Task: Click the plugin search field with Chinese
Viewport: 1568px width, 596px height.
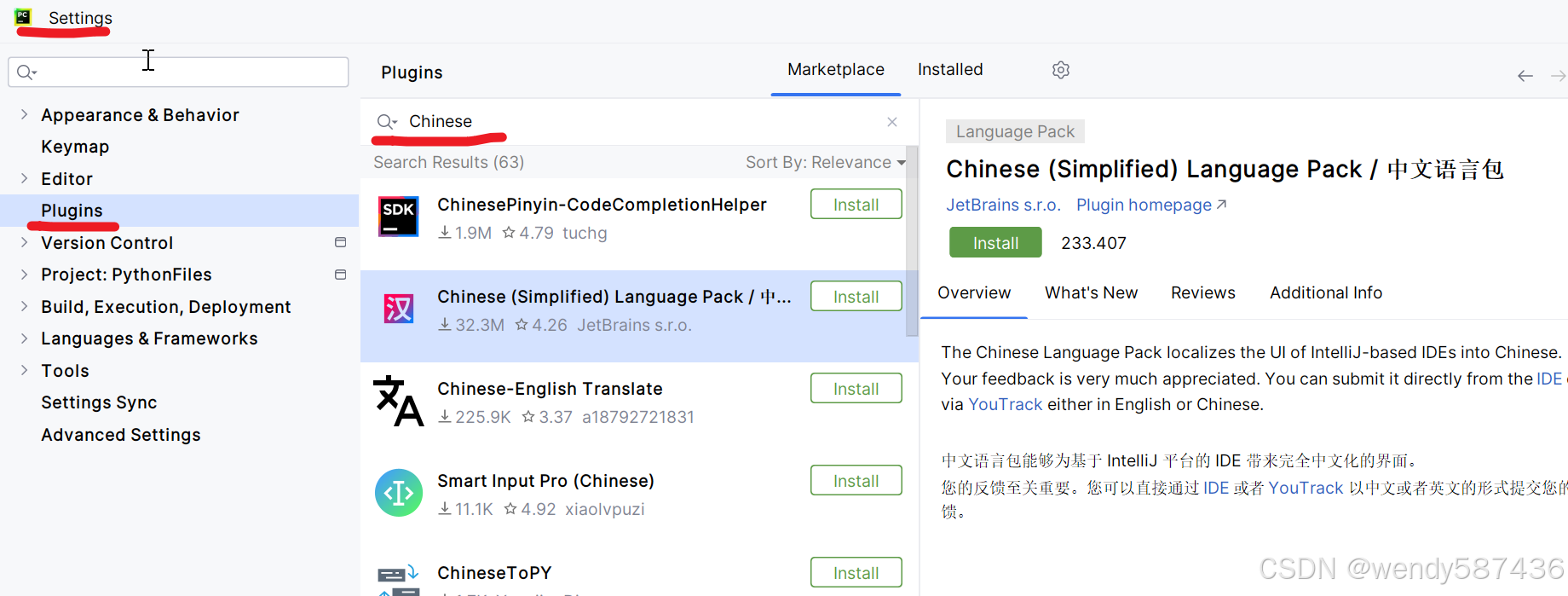Action: pos(639,122)
